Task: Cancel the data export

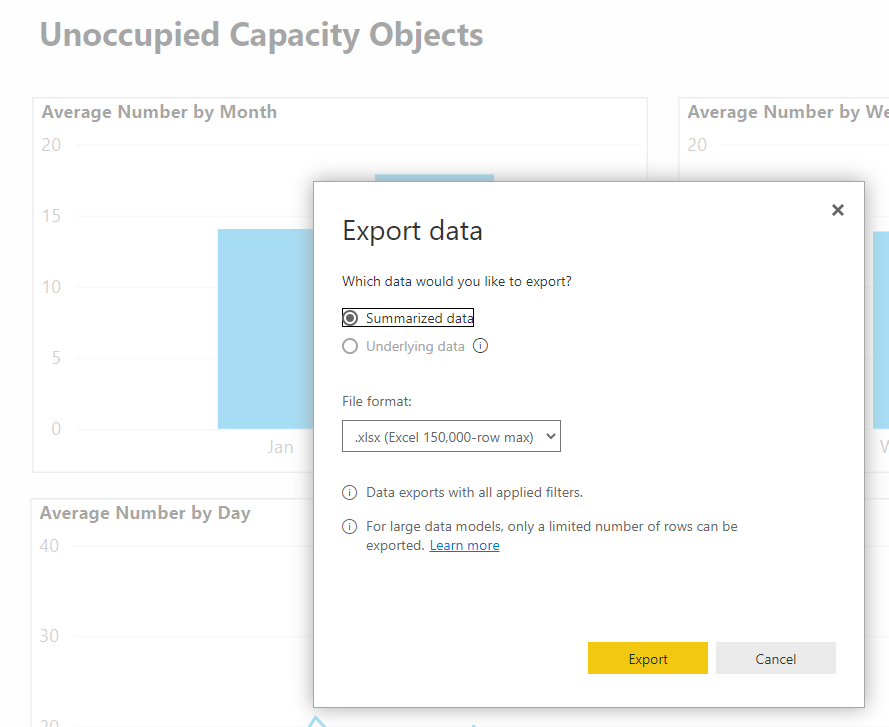Action: coord(775,659)
